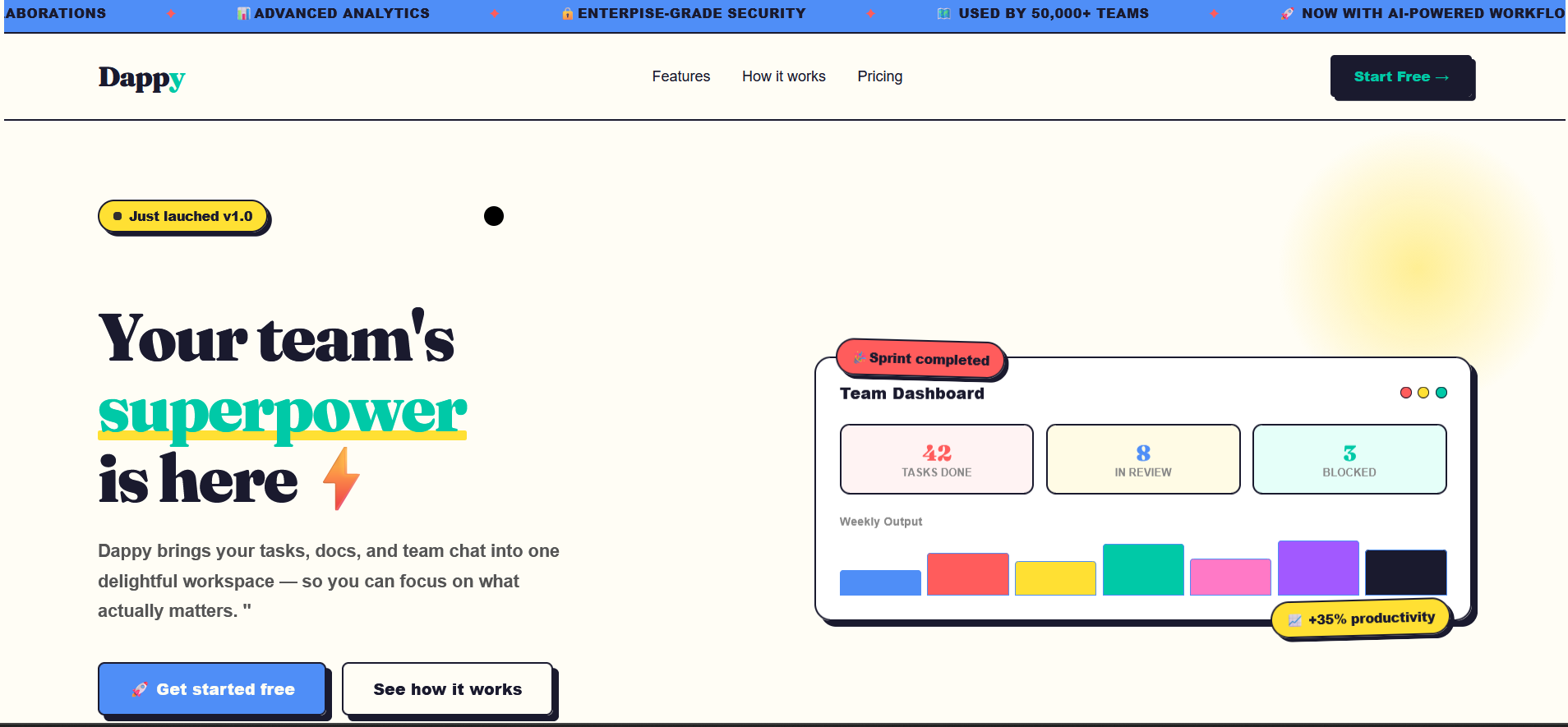The width and height of the screenshot is (1568, 727).
Task: Open the Features nav link
Action: [x=680, y=76]
